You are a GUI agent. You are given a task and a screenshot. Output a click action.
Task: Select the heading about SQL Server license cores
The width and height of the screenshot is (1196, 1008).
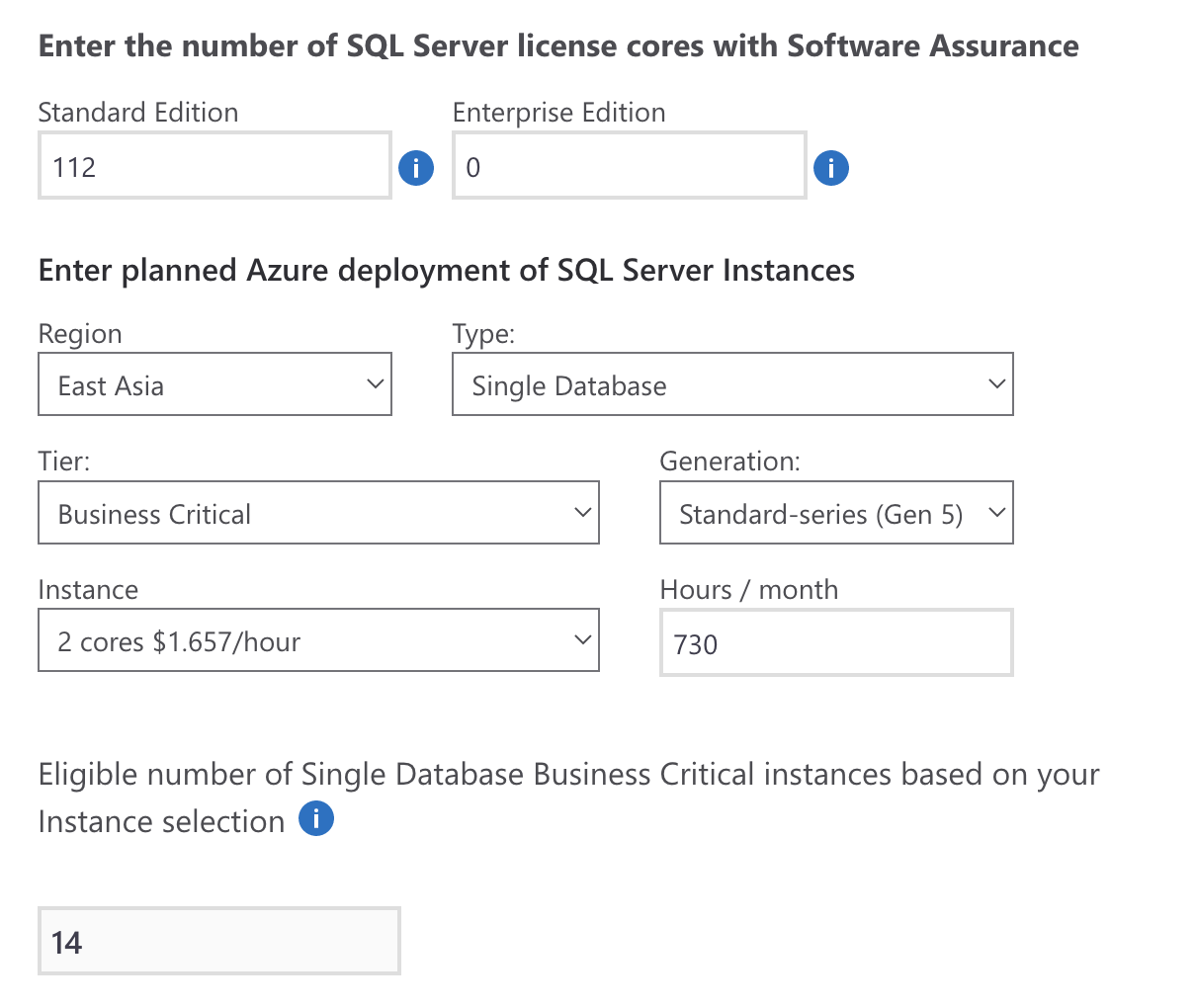558,46
